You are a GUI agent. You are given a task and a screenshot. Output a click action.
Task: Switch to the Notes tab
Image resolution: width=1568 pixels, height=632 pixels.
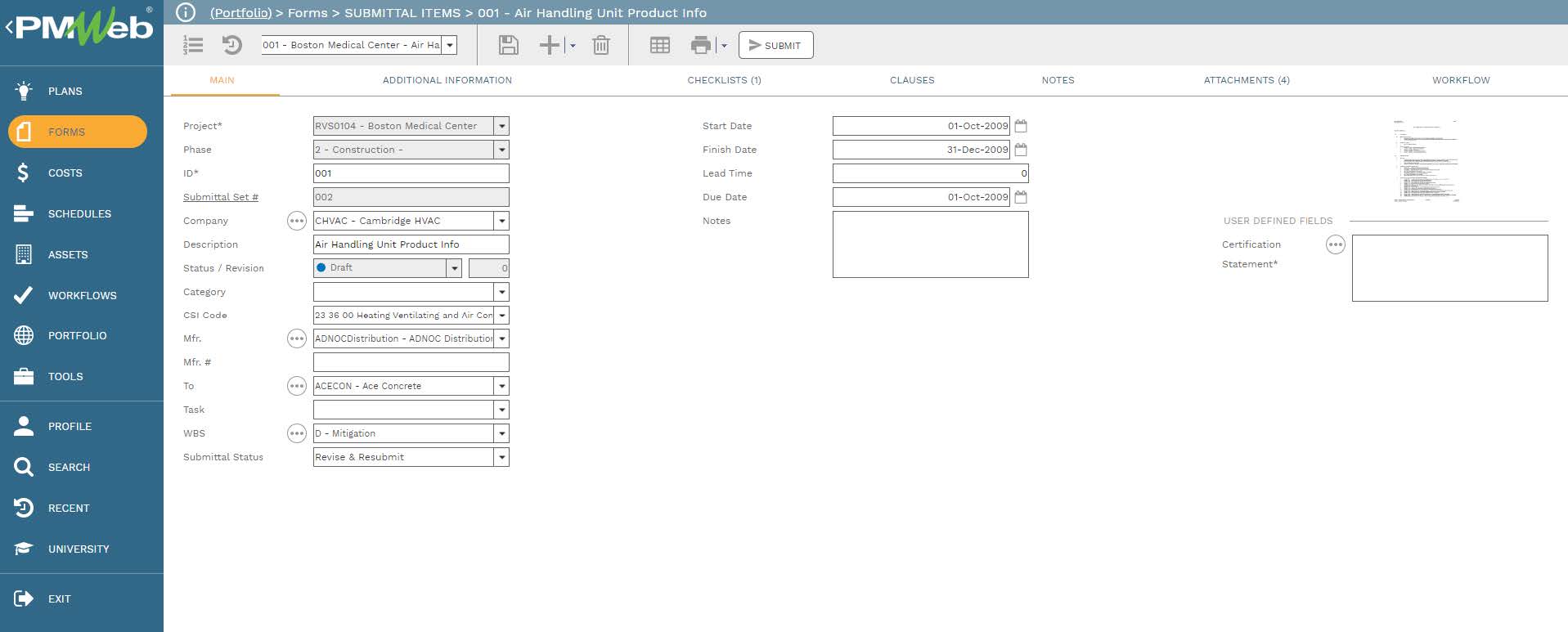(x=1058, y=80)
